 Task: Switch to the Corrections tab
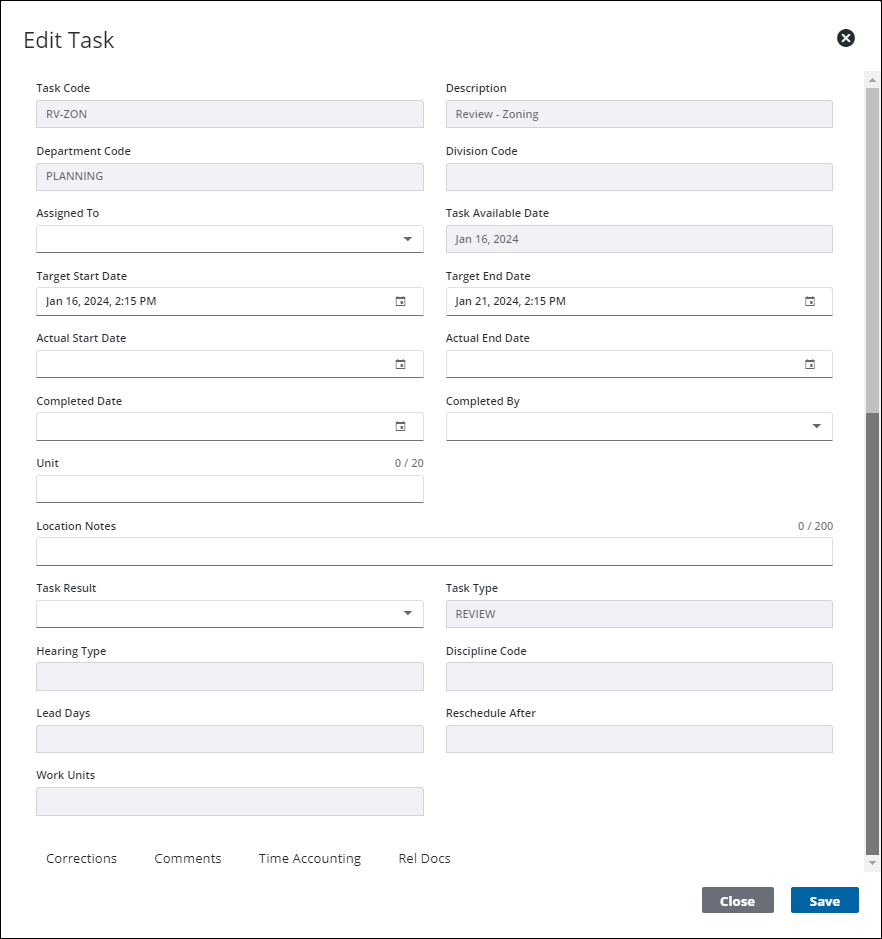81,858
